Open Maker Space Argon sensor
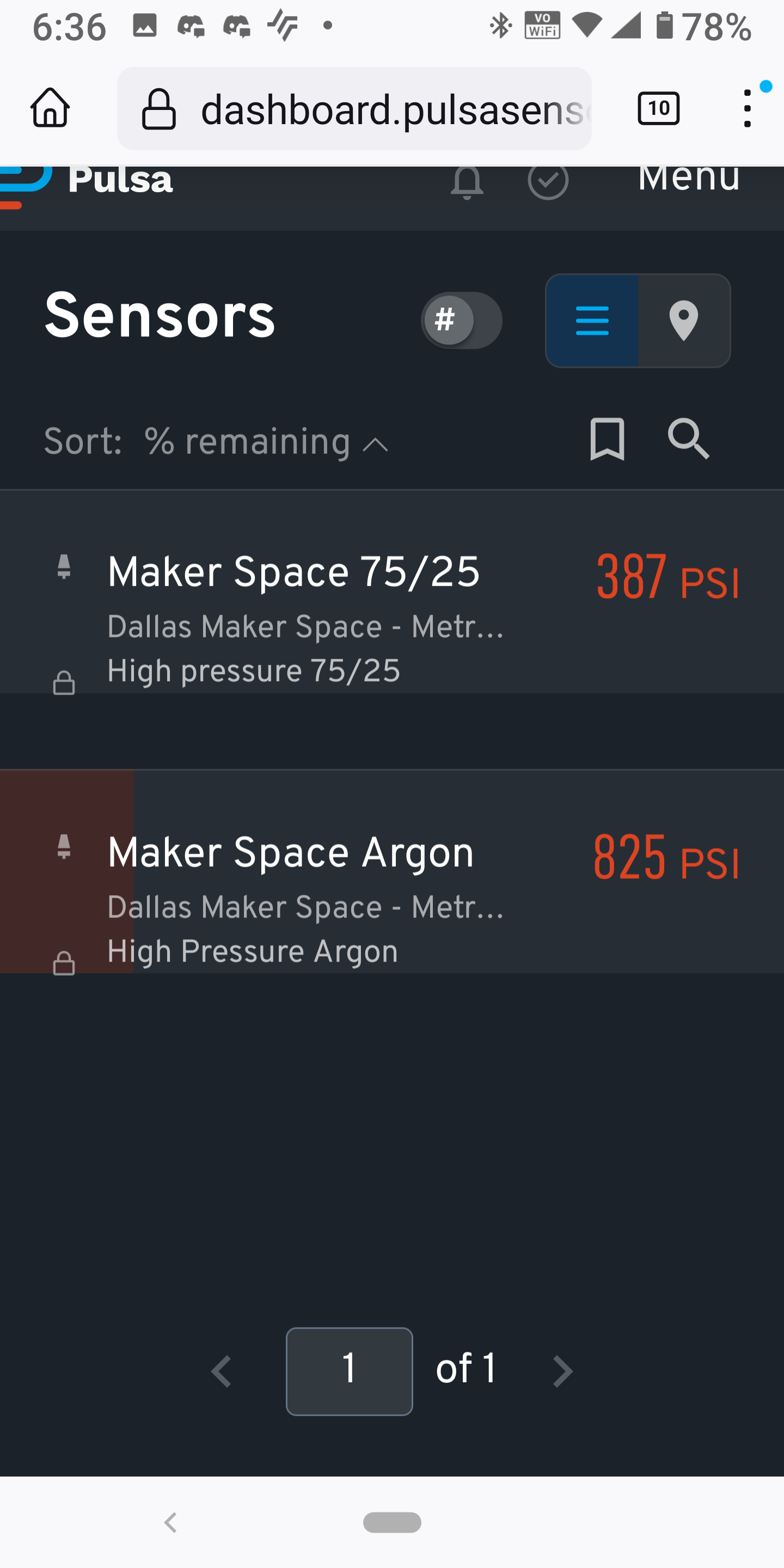 [x=290, y=852]
